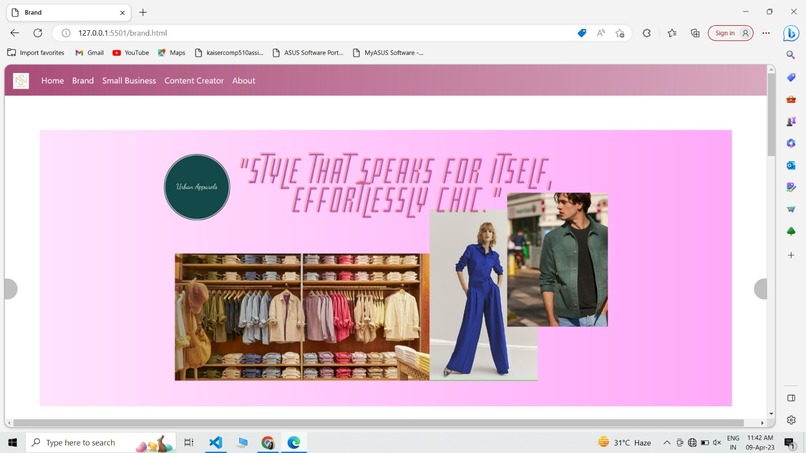Open the kaisercomp510assi bookmark

click(229, 52)
